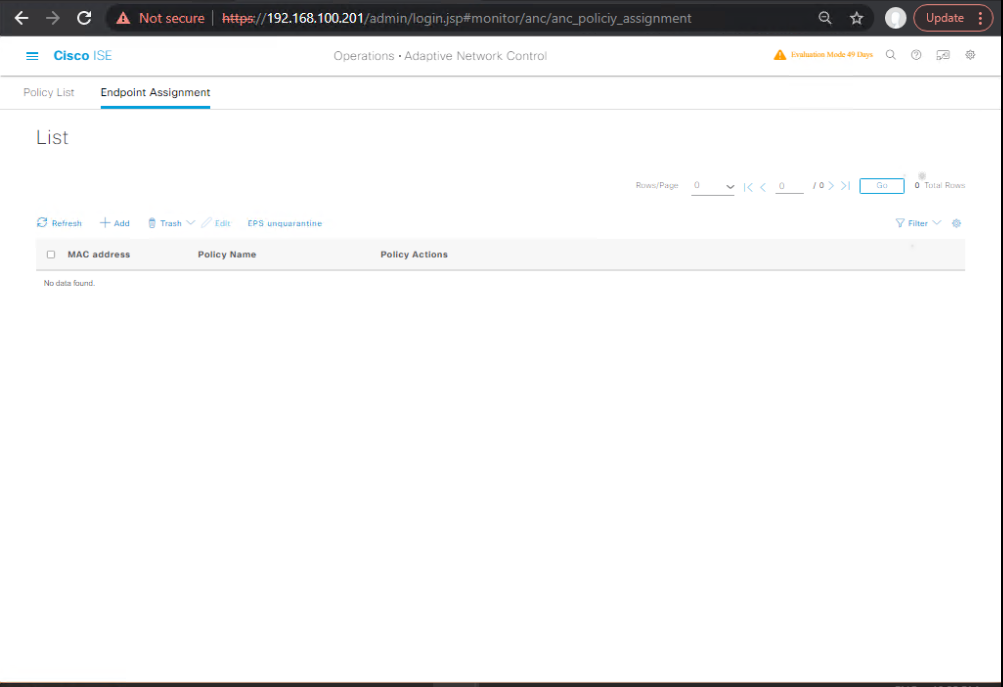The width and height of the screenshot is (1003, 687).
Task: Open the Rows/Page dropdown
Action: [x=713, y=186]
